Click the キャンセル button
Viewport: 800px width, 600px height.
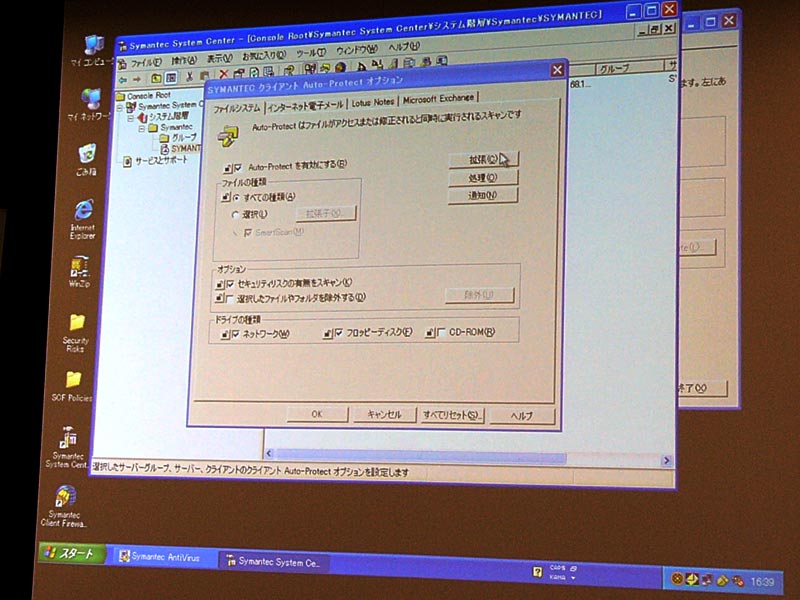(x=385, y=415)
